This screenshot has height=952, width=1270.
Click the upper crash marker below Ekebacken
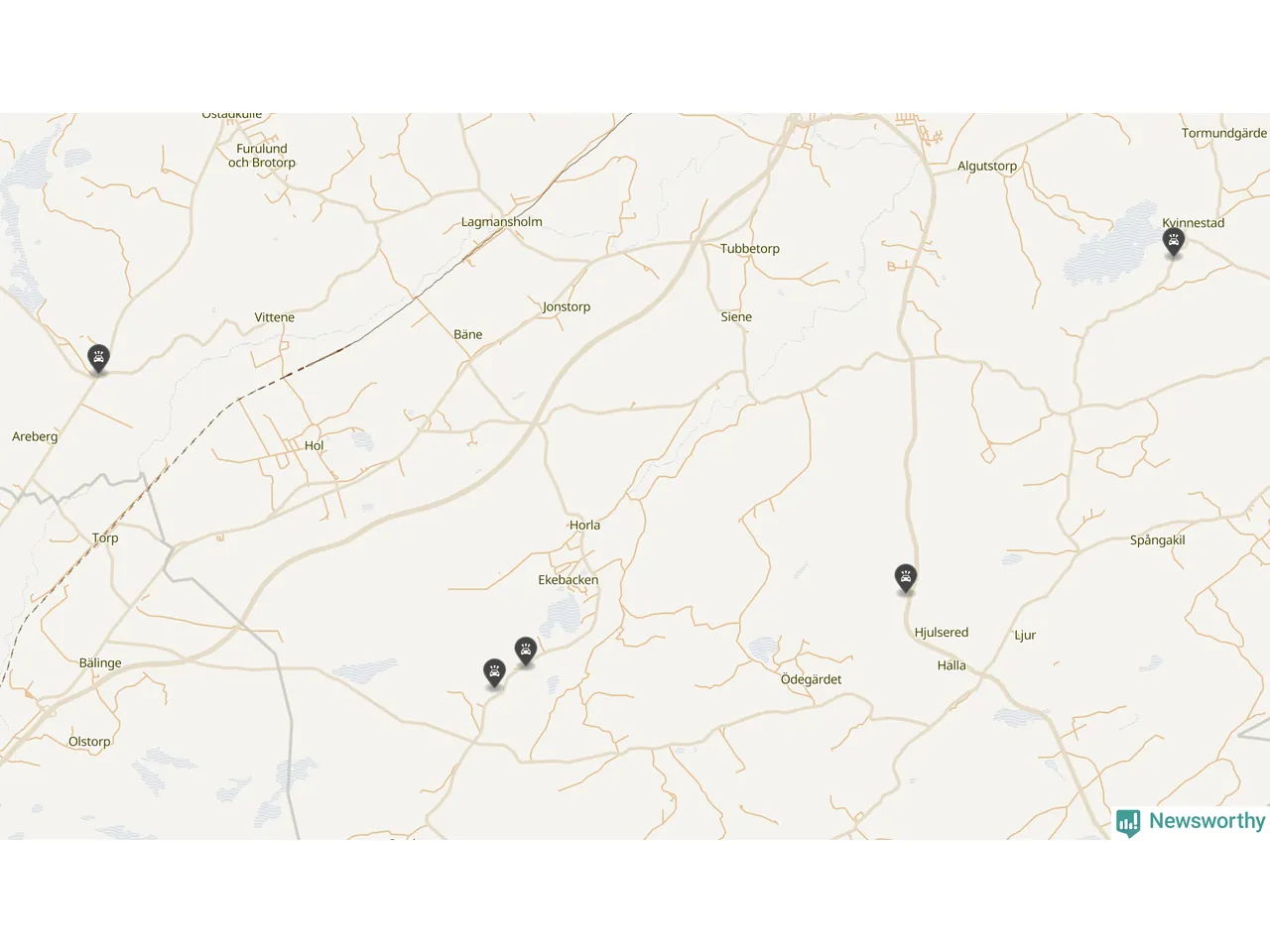pos(526,651)
